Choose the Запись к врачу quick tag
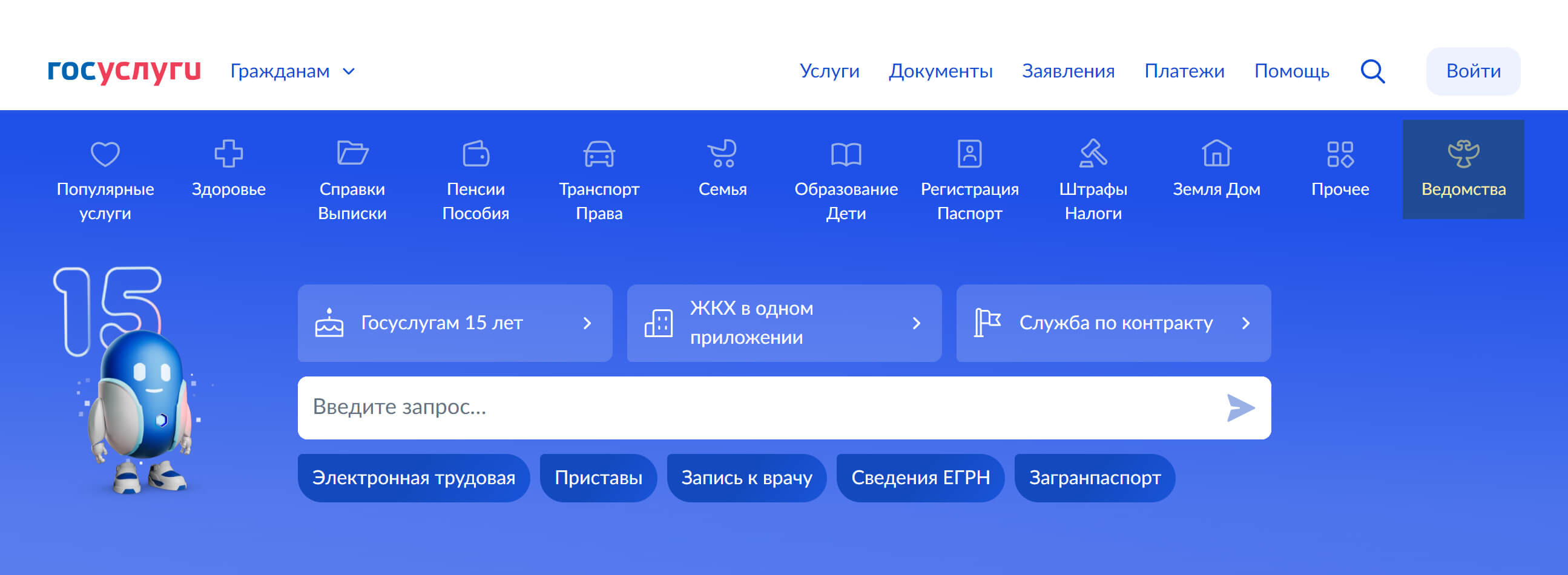Image resolution: width=1568 pixels, height=575 pixels. pos(746,478)
